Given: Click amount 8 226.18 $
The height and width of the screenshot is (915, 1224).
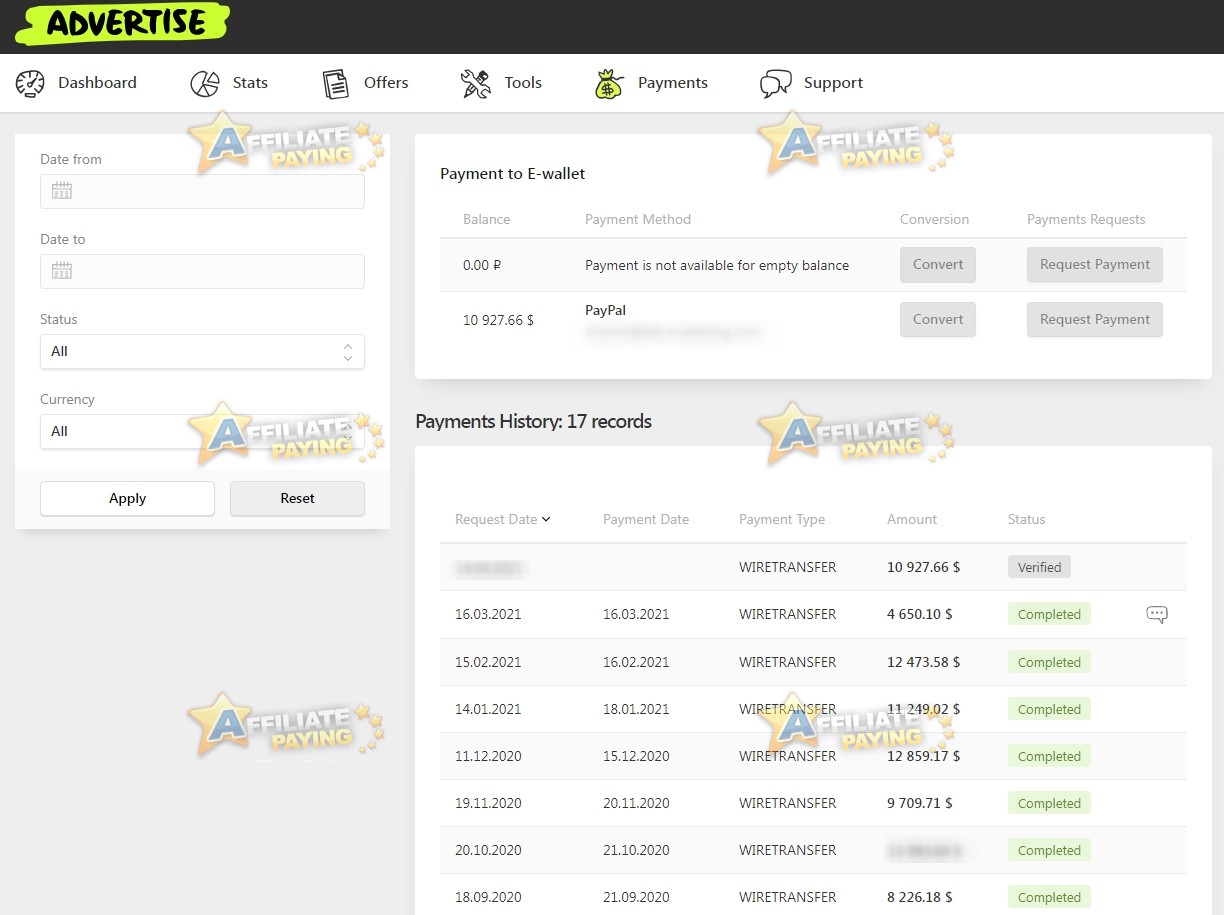Looking at the screenshot, I should pos(920,897).
